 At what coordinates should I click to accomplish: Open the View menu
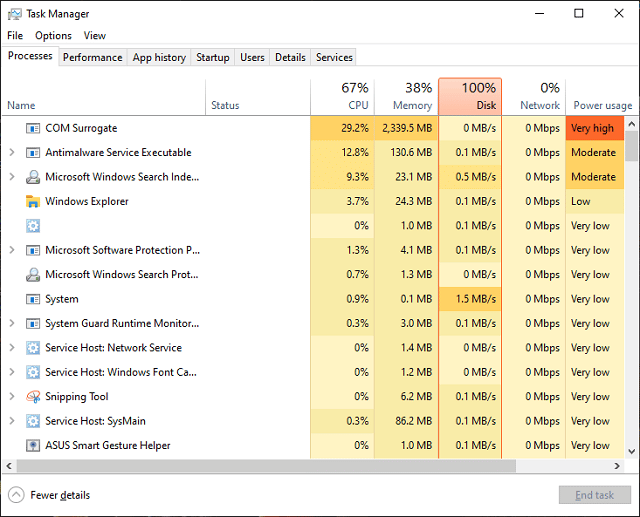point(95,36)
